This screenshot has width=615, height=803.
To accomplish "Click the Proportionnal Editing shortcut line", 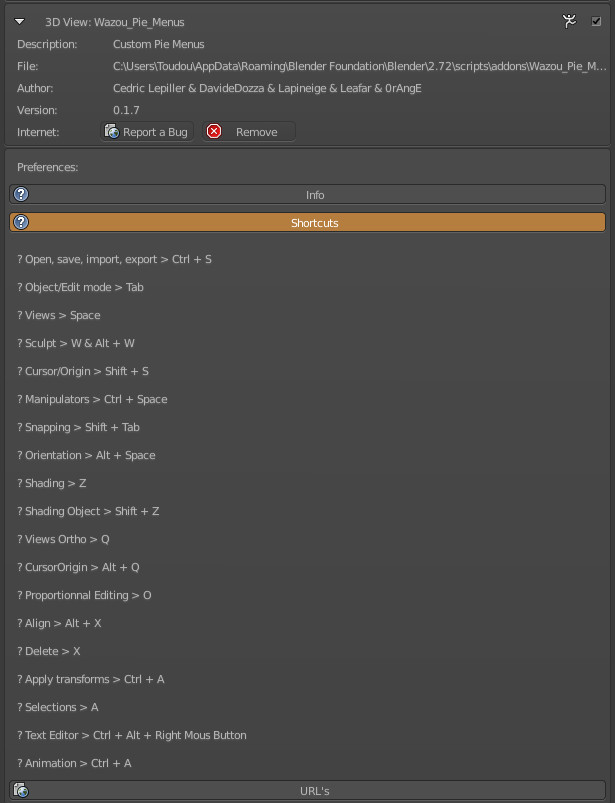I will [84, 595].
